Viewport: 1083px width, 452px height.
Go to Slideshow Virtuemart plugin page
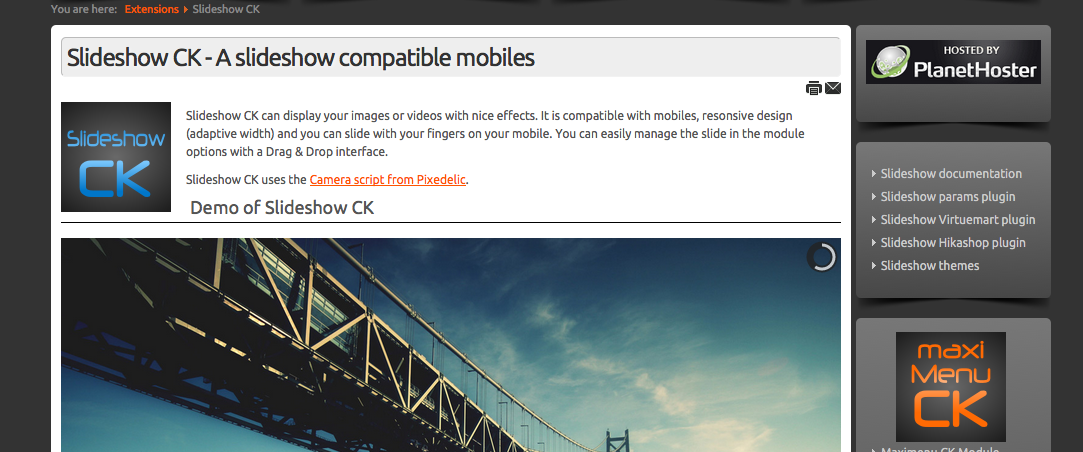point(958,219)
